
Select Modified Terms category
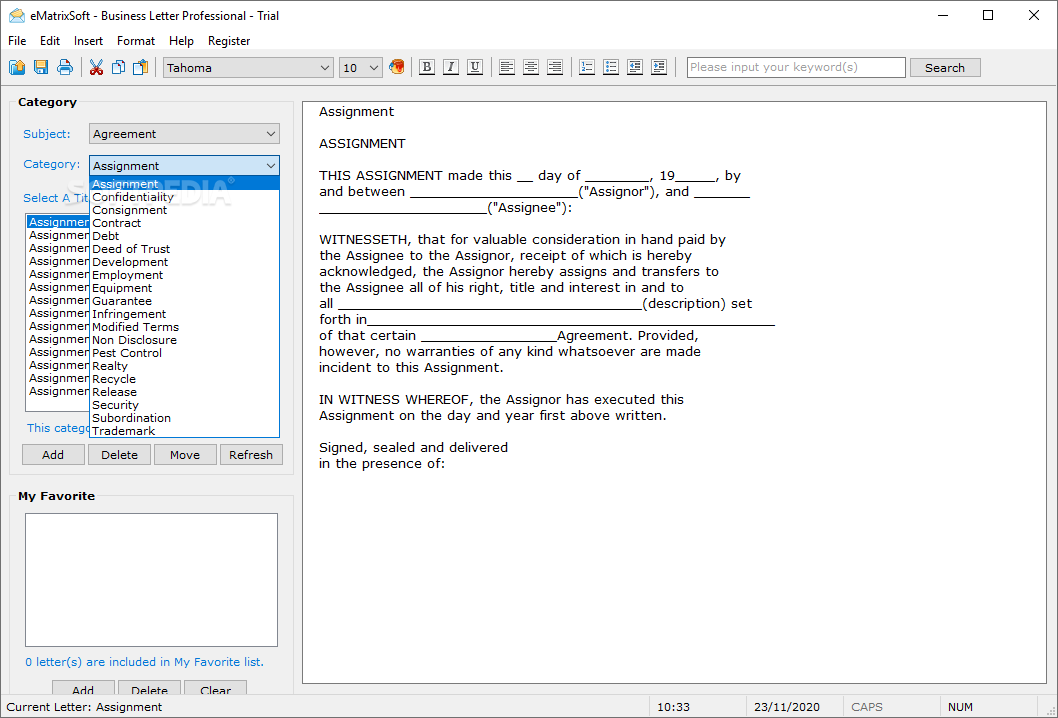pyautogui.click(x=184, y=327)
